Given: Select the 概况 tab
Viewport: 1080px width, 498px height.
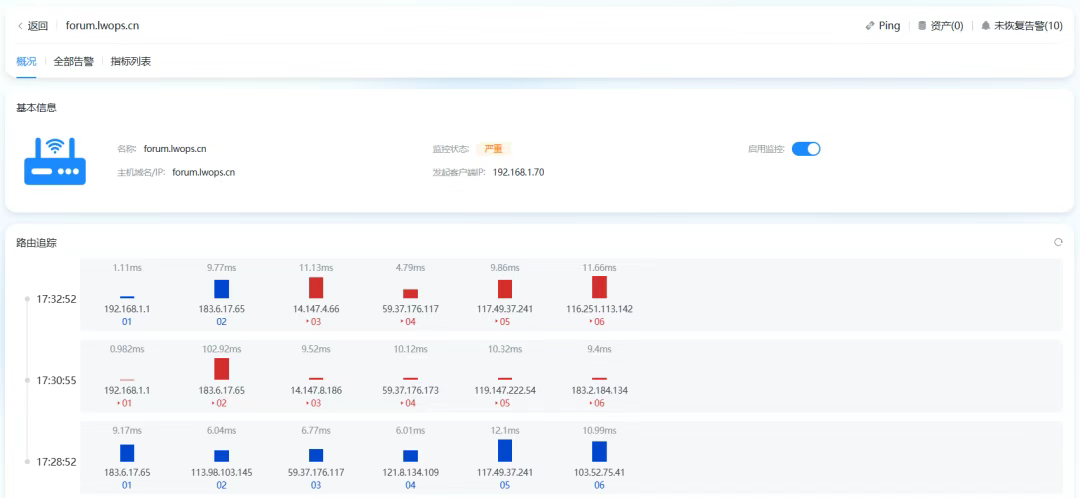Looking at the screenshot, I should (26, 61).
